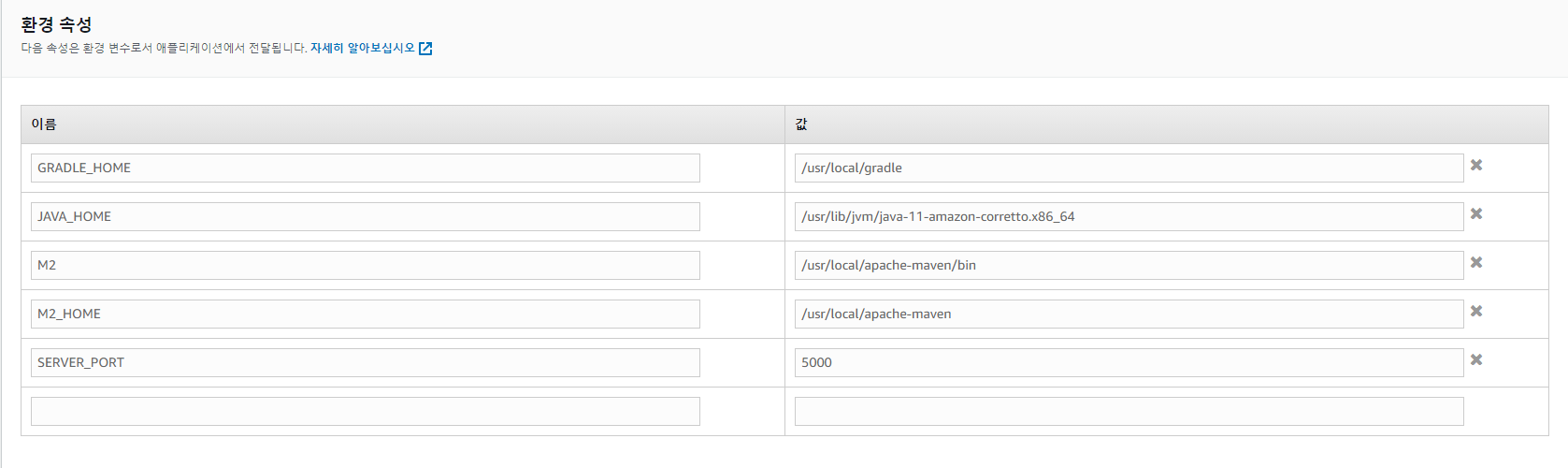Click the 이름 column header
The image size is (1568, 468).
(44, 124)
